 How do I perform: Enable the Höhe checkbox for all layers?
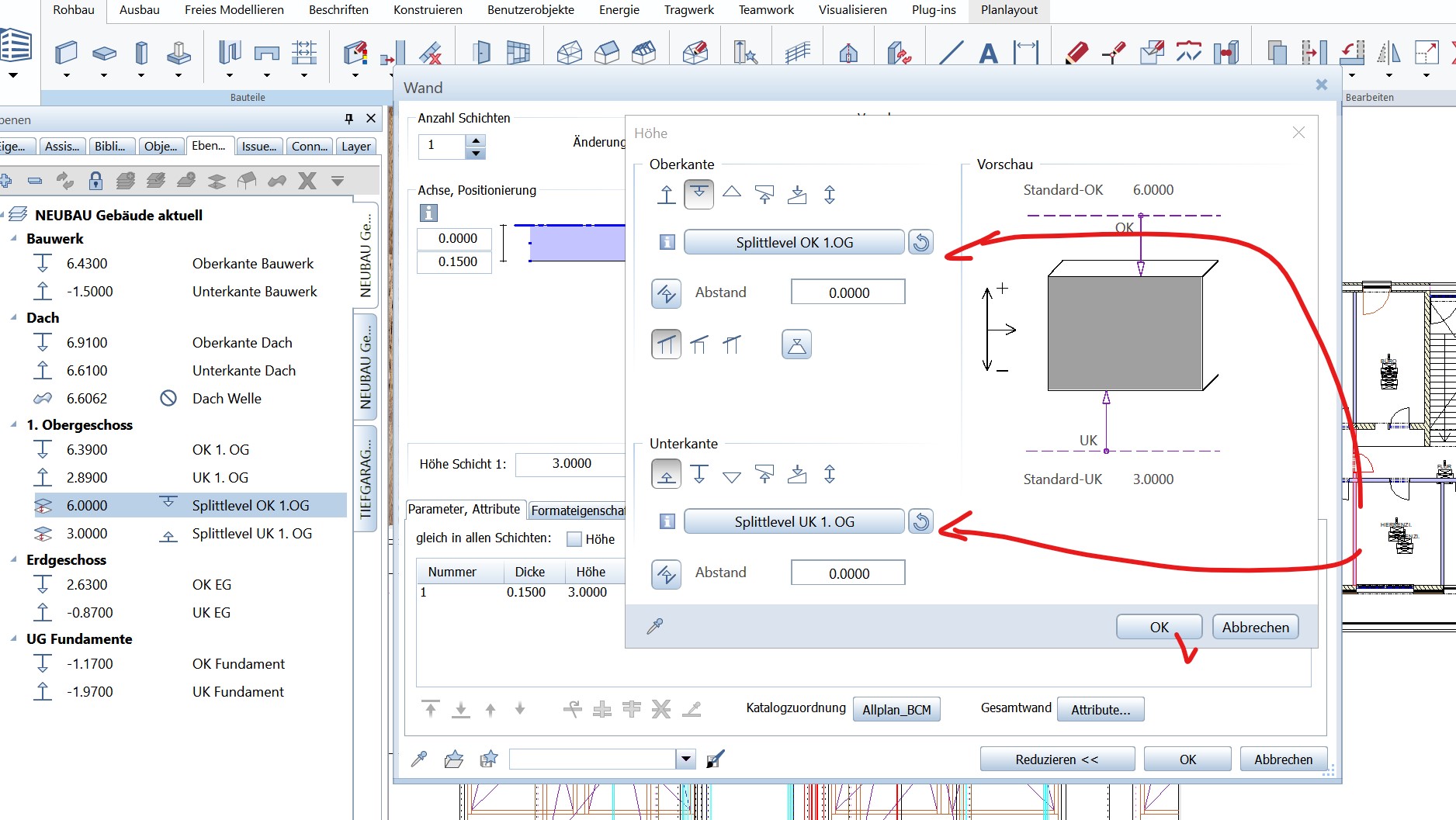[574, 539]
